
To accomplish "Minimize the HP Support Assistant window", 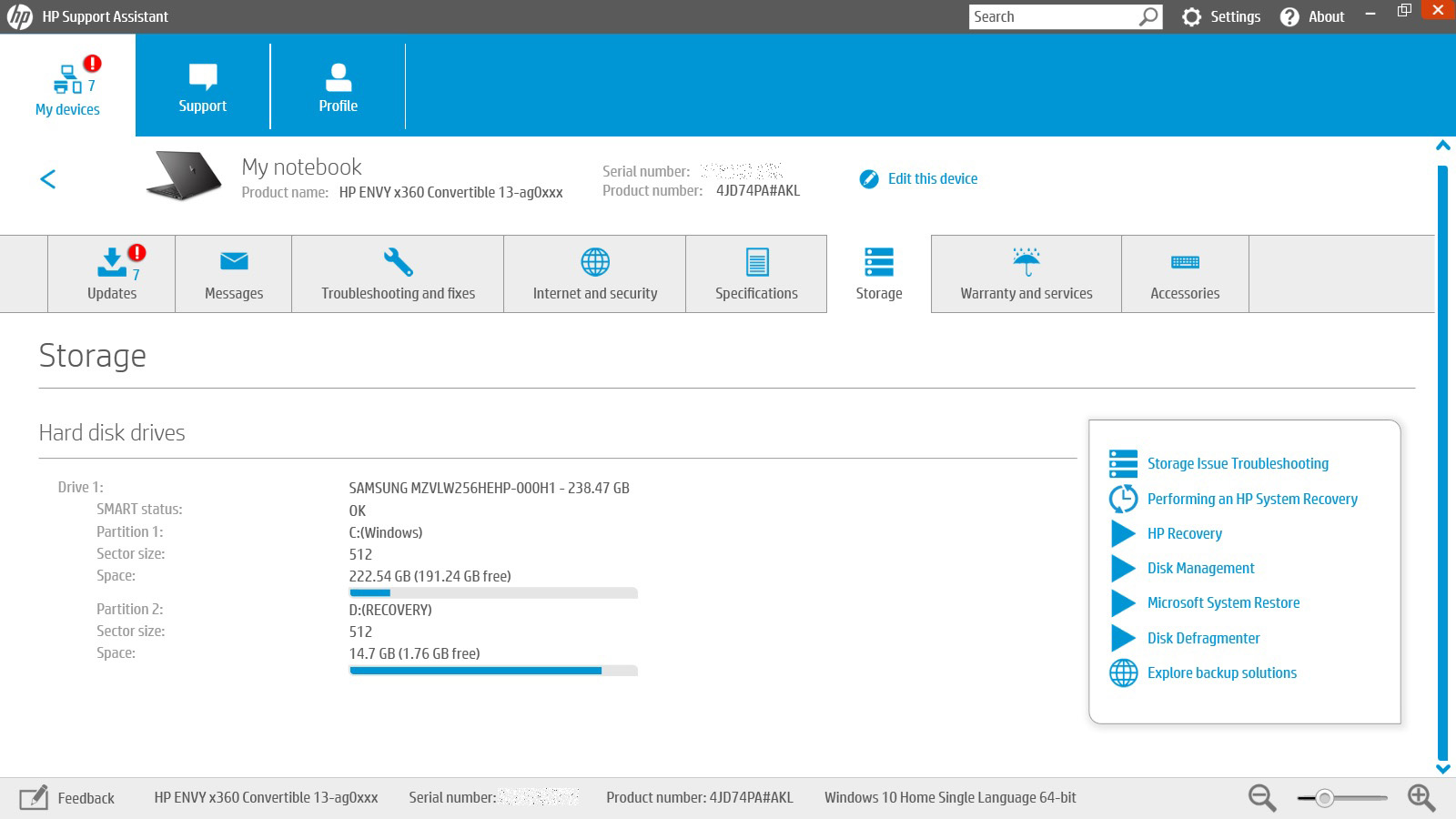I will pos(1370,13).
